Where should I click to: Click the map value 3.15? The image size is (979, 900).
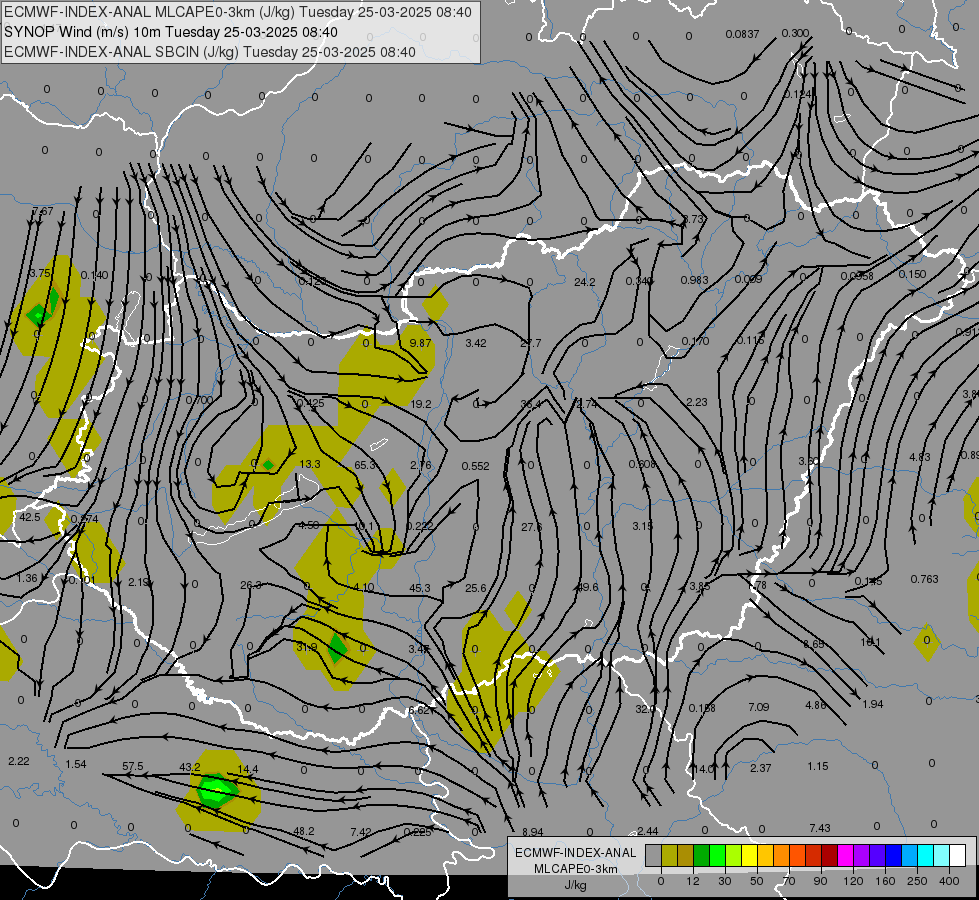click(x=642, y=526)
